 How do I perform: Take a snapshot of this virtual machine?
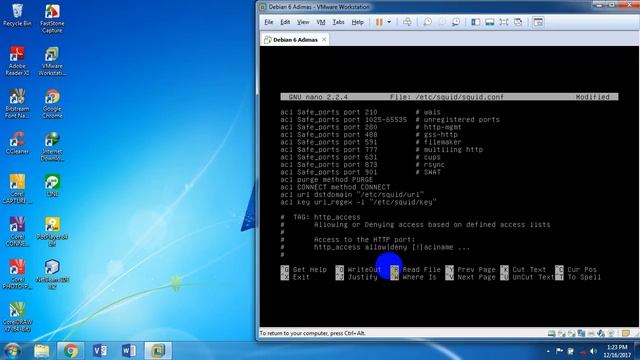pyautogui.click(x=427, y=22)
